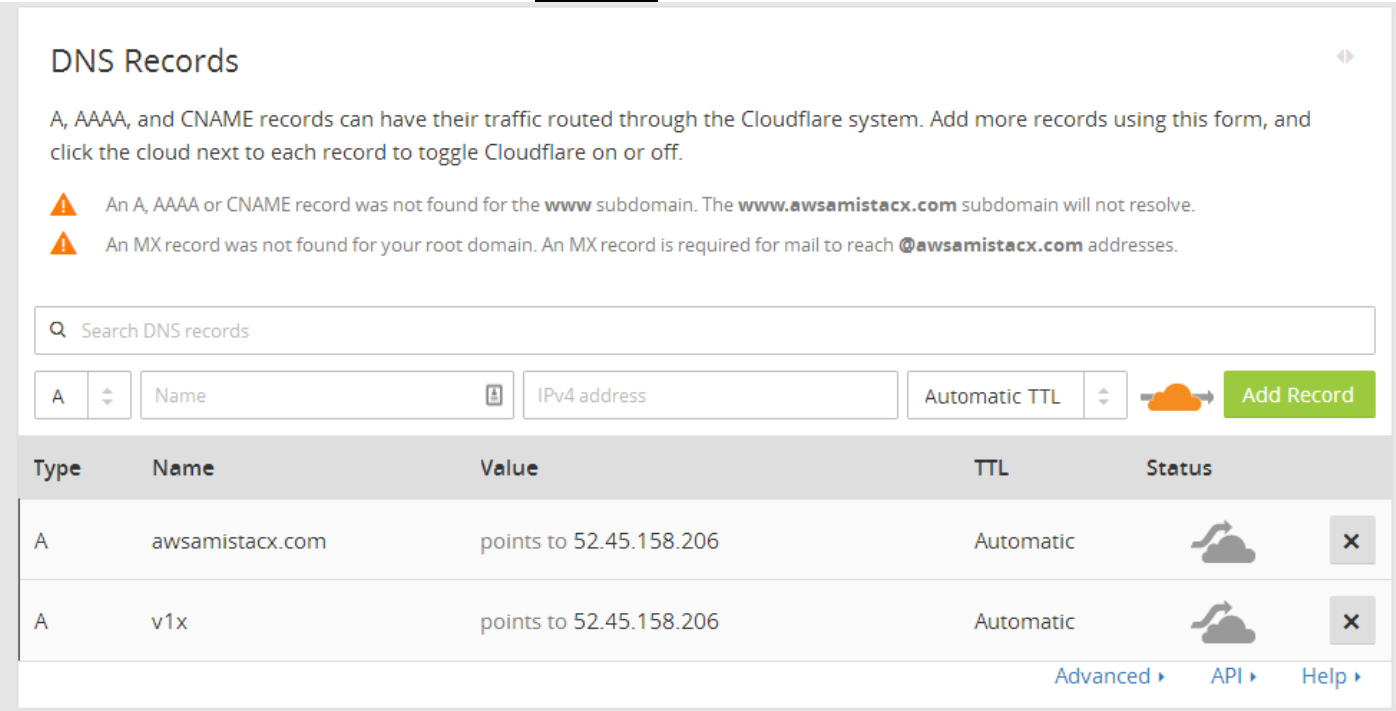The image size is (1396, 711).
Task: Focus the Search DNS records field
Action: click(x=705, y=330)
